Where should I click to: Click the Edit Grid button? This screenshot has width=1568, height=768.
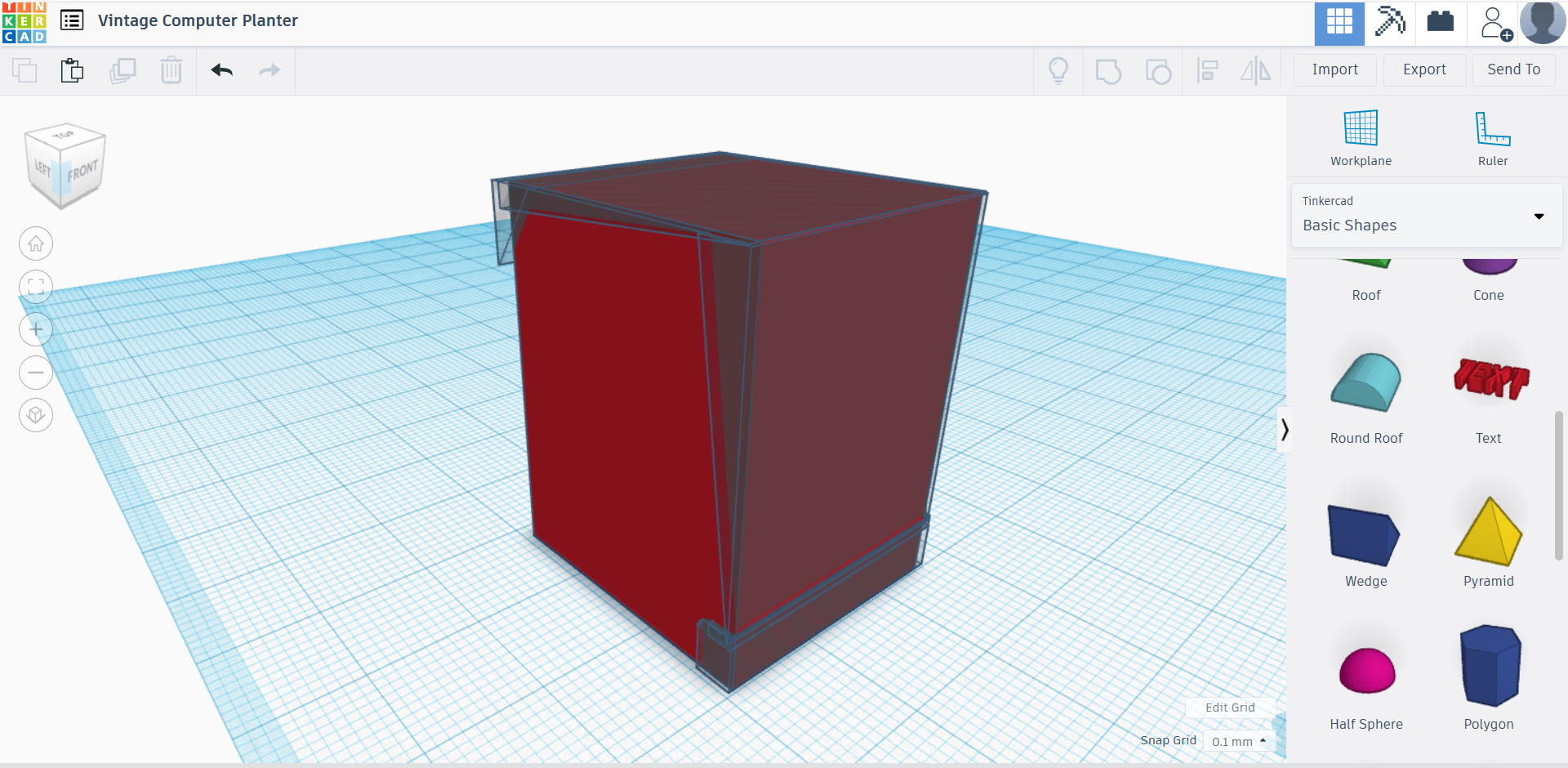(x=1230, y=708)
